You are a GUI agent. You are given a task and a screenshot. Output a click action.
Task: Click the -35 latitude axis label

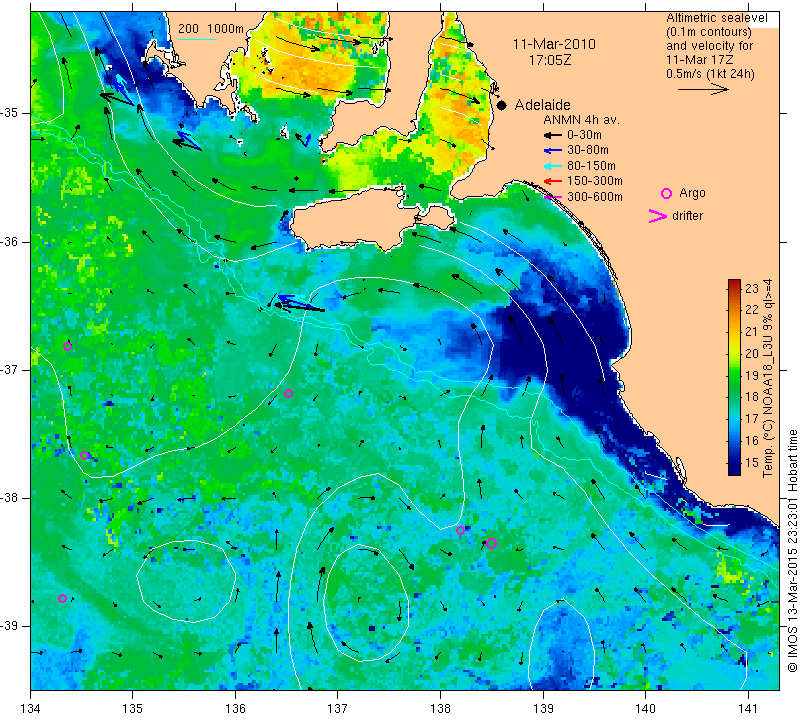10,113
